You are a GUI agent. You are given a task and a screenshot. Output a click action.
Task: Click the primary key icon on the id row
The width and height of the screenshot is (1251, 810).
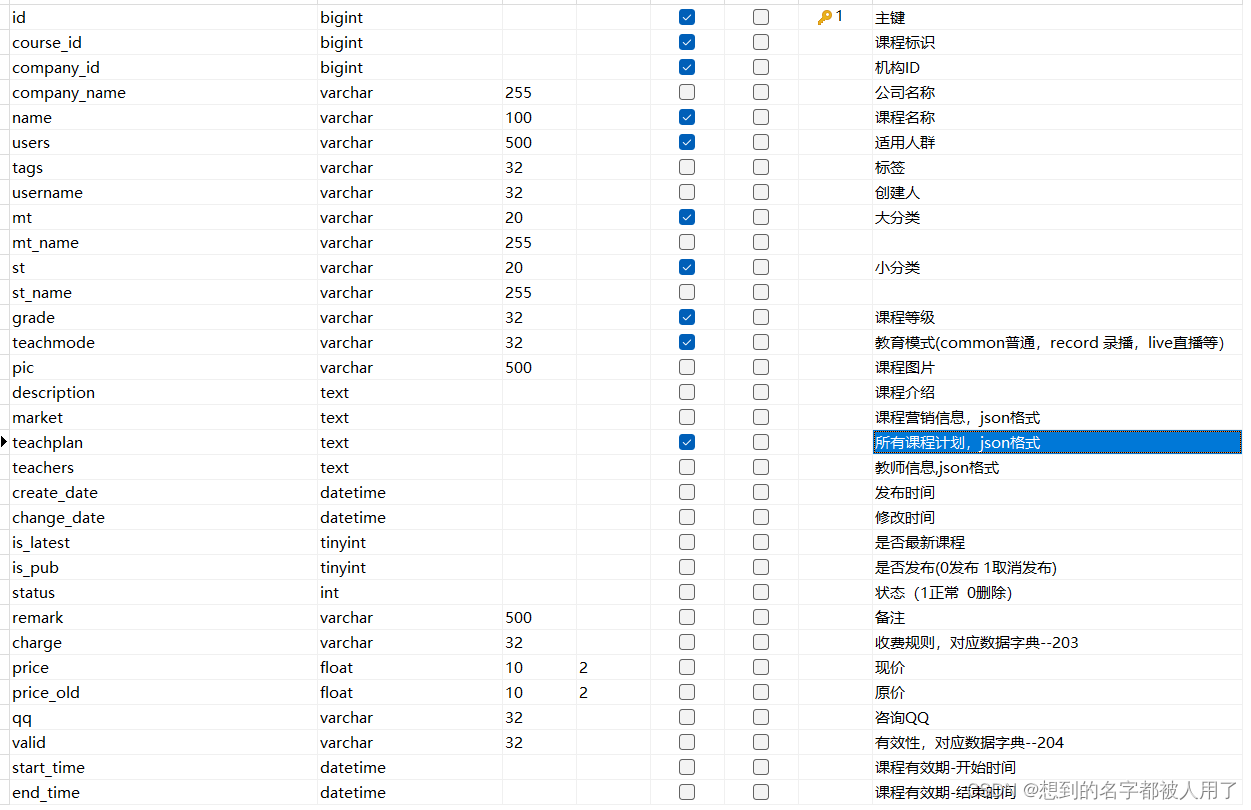pos(826,17)
